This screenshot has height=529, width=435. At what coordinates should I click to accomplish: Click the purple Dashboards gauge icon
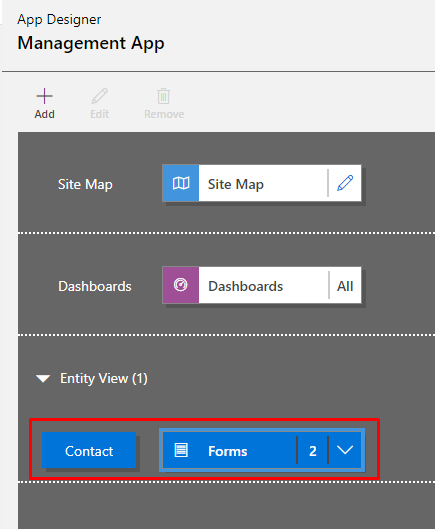click(x=181, y=285)
